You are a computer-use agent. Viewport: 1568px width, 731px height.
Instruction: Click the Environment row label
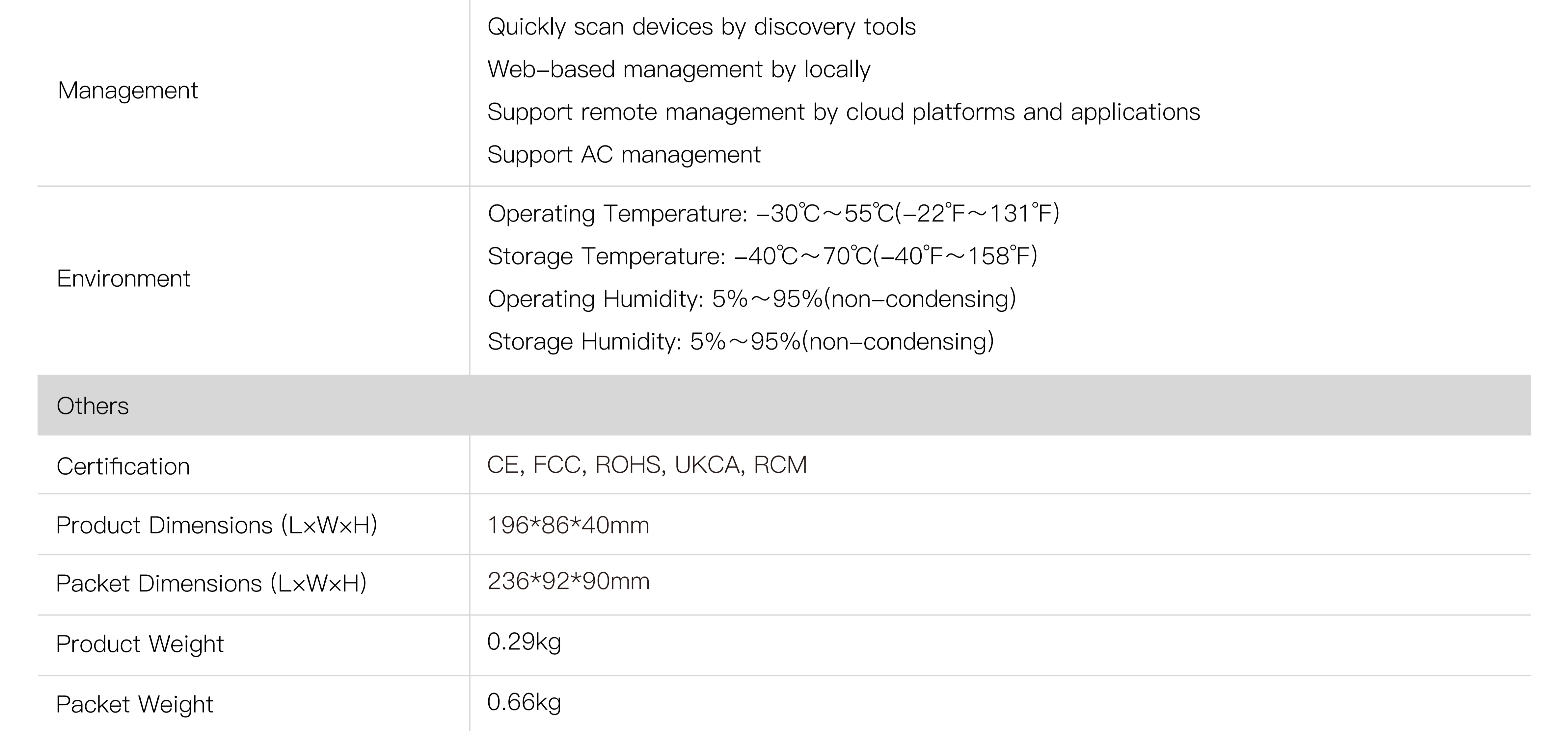(123, 279)
